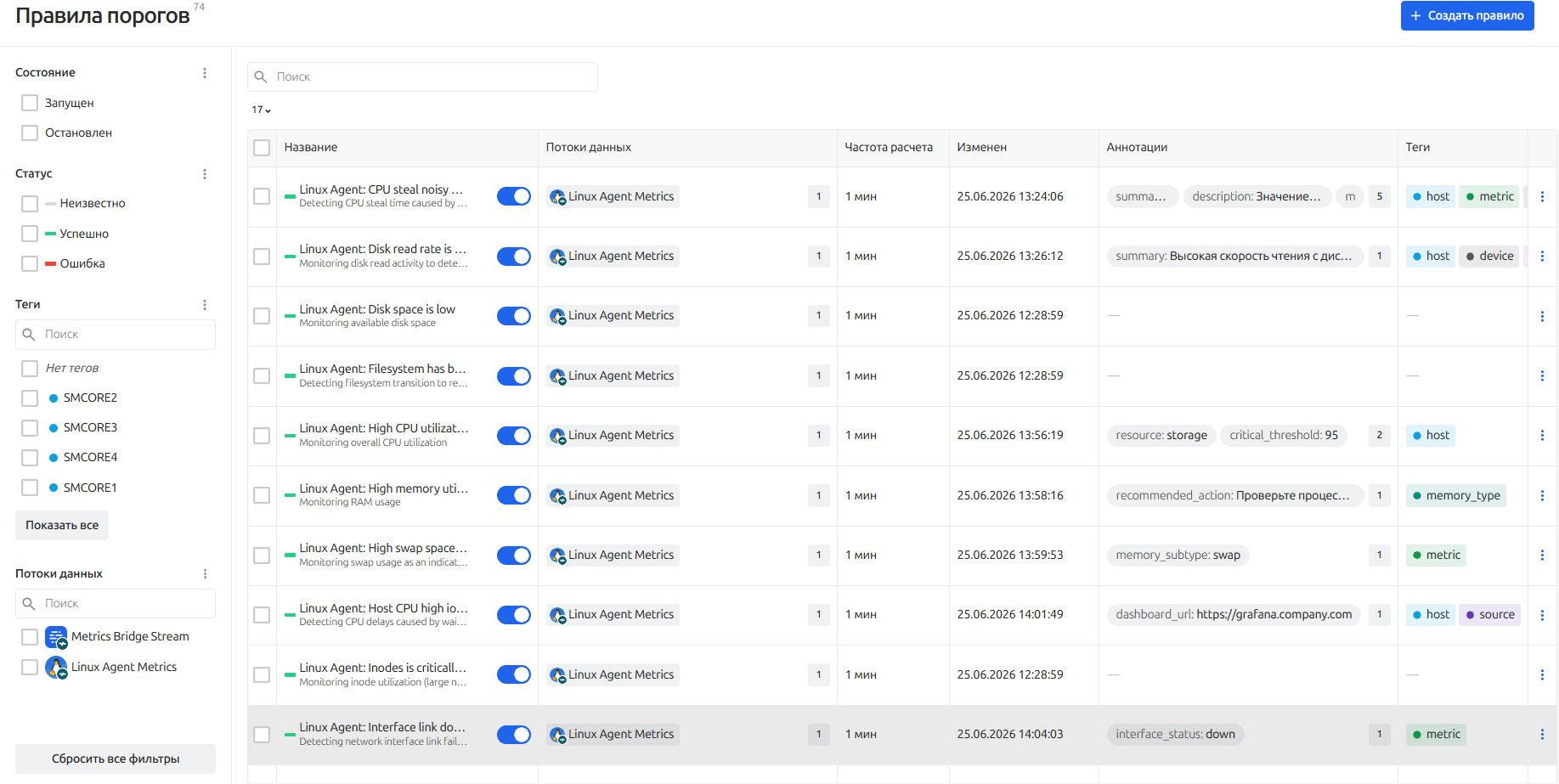This screenshot has height=784, width=1559.
Task: Open row actions for Interface link down rule
Action: pyautogui.click(x=1542, y=735)
